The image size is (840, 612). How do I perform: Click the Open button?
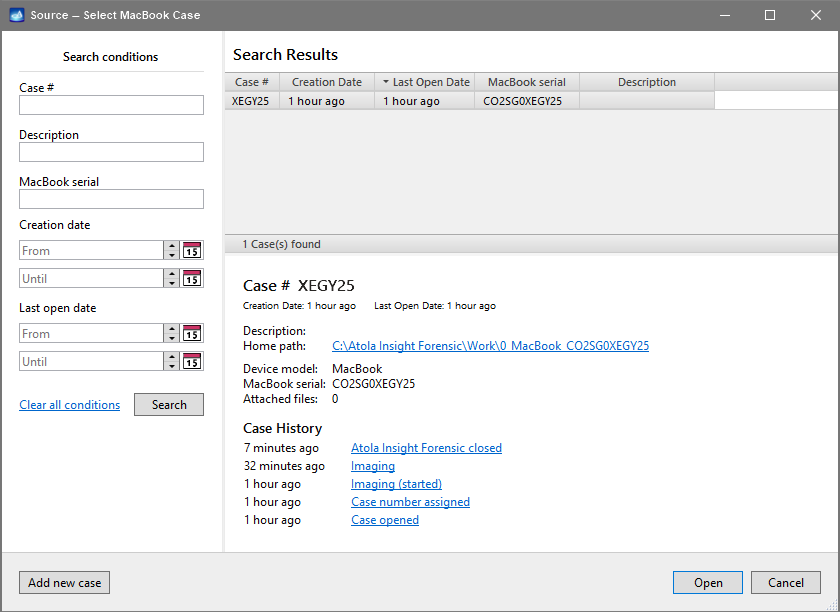point(708,583)
